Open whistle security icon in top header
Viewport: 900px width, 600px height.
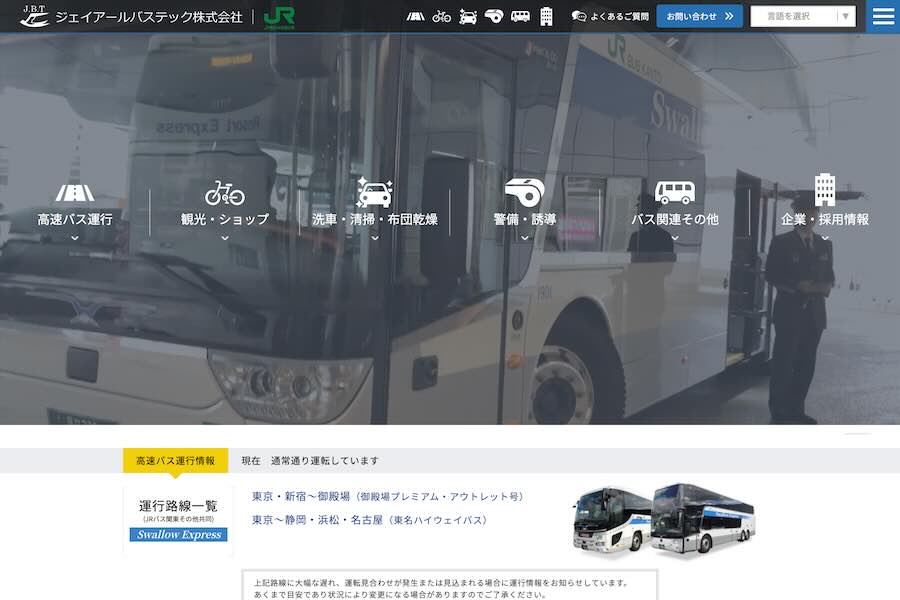tap(494, 16)
